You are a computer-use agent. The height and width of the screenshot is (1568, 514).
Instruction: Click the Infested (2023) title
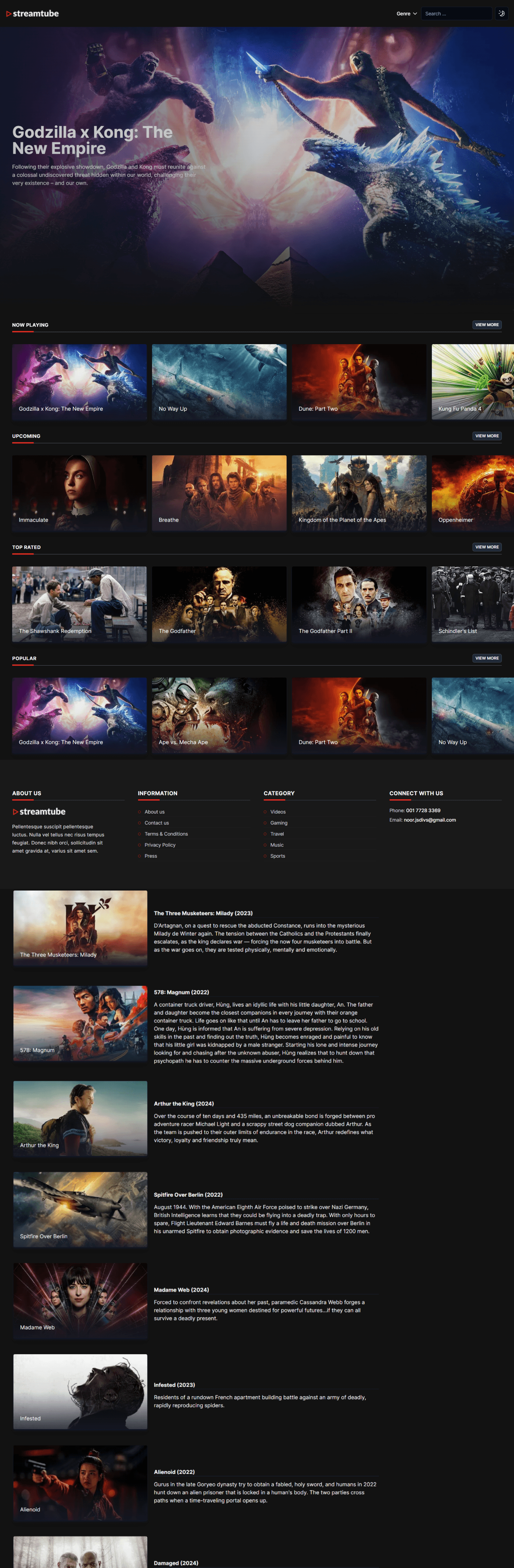click(x=175, y=1384)
